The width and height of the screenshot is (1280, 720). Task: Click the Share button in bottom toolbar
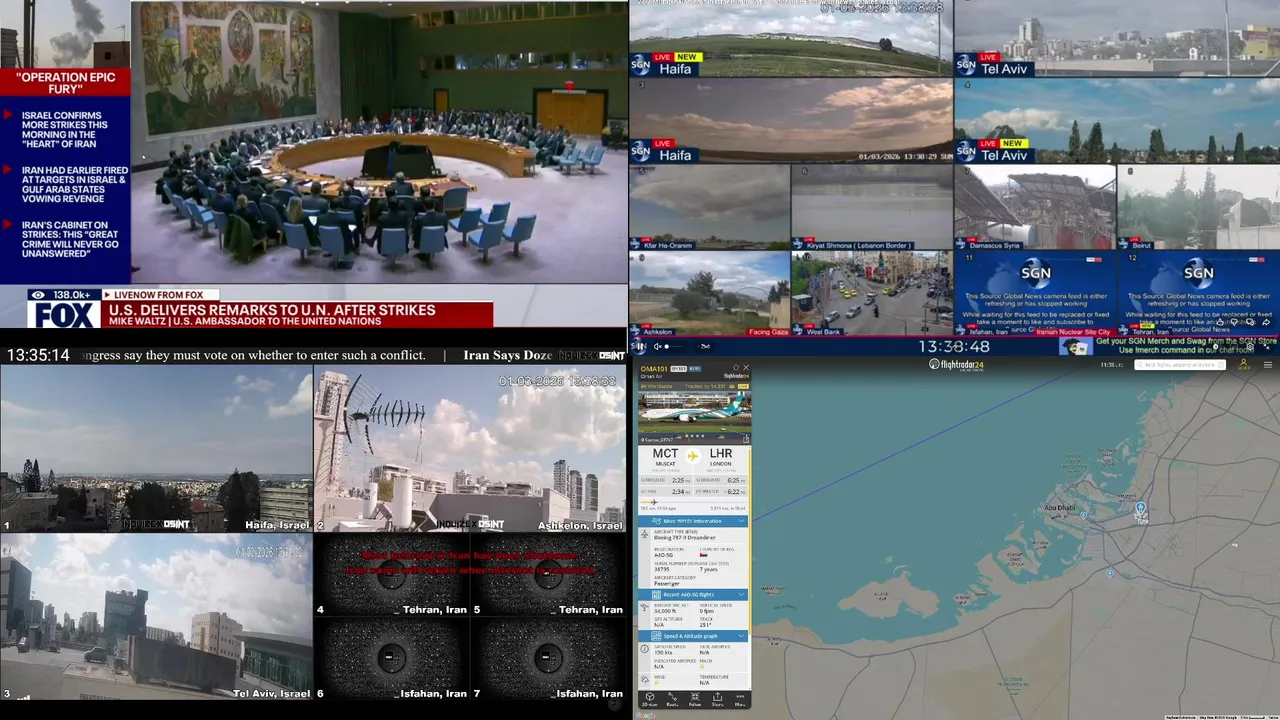(717, 699)
